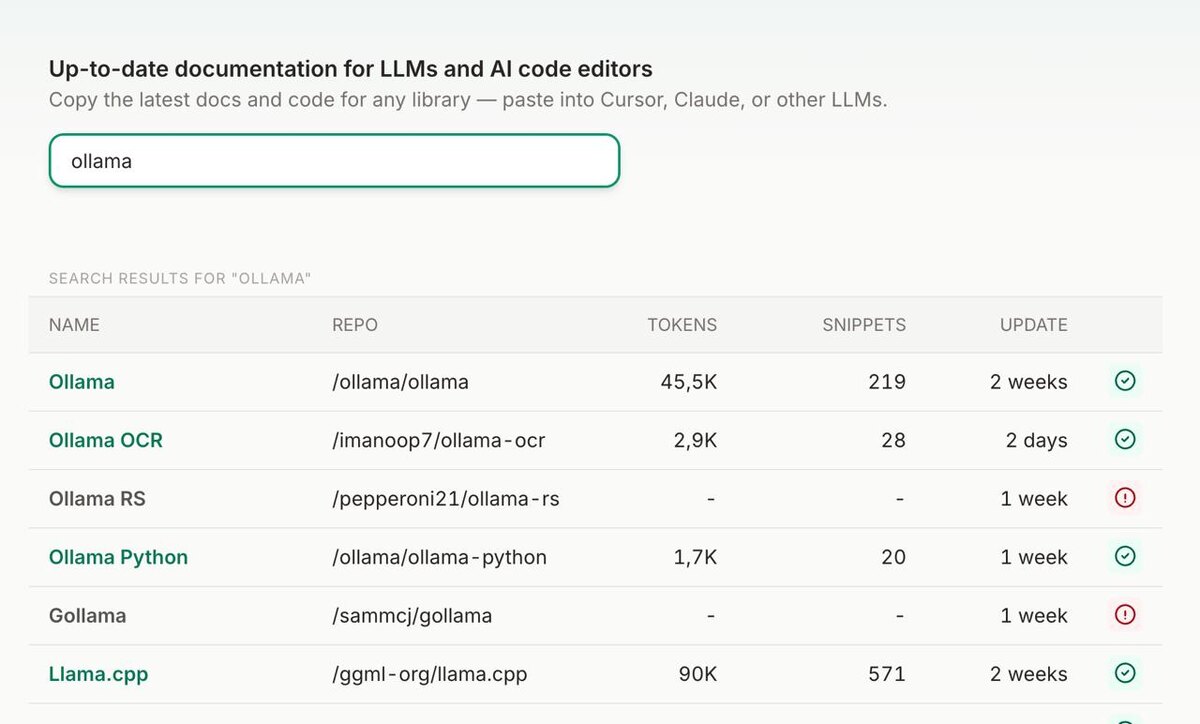Select the Gollama entry name
The width and height of the screenshot is (1200, 724).
point(88,616)
